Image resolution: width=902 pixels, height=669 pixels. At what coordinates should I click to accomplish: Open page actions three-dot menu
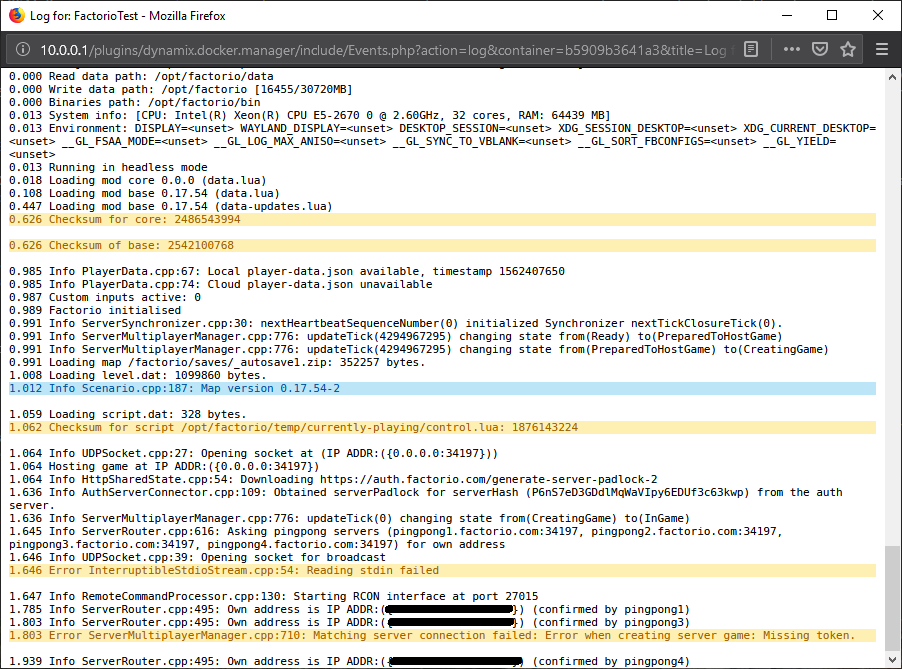point(792,49)
